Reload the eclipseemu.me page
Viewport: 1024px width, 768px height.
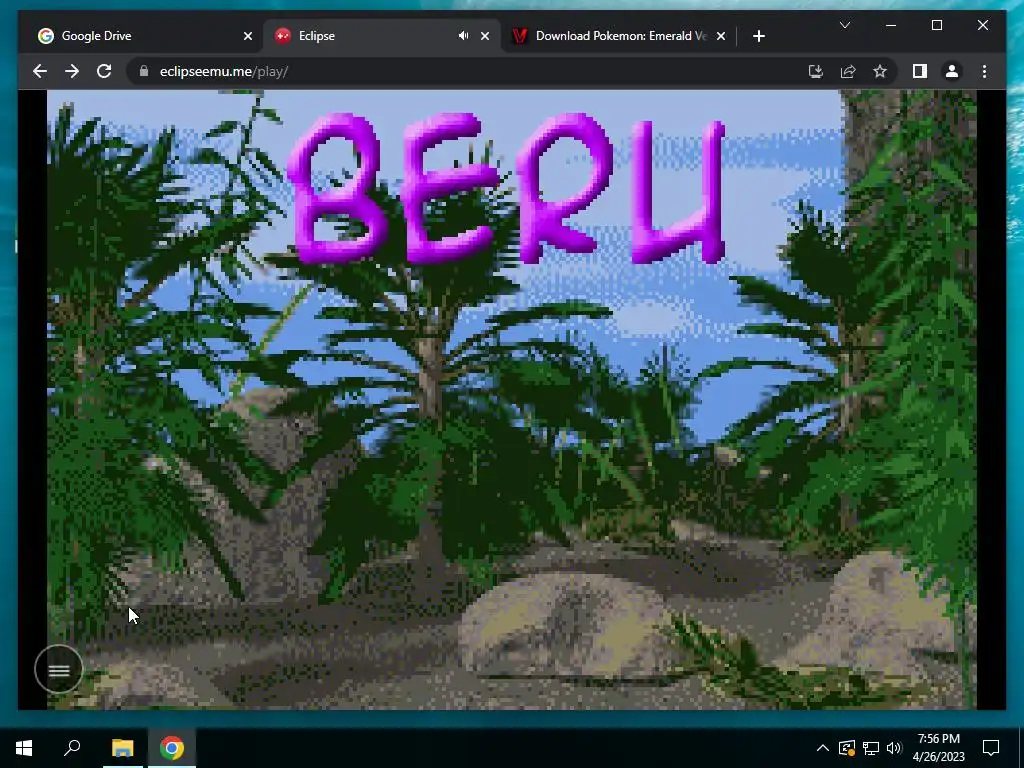click(104, 71)
